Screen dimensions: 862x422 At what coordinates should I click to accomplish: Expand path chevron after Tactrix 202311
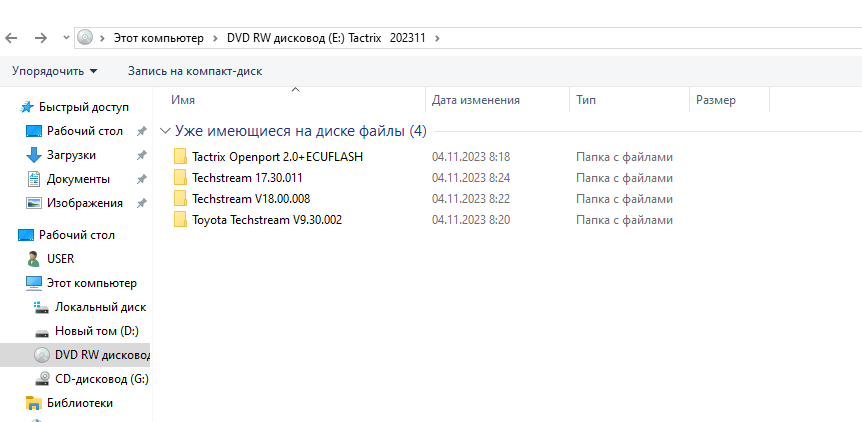pos(437,38)
